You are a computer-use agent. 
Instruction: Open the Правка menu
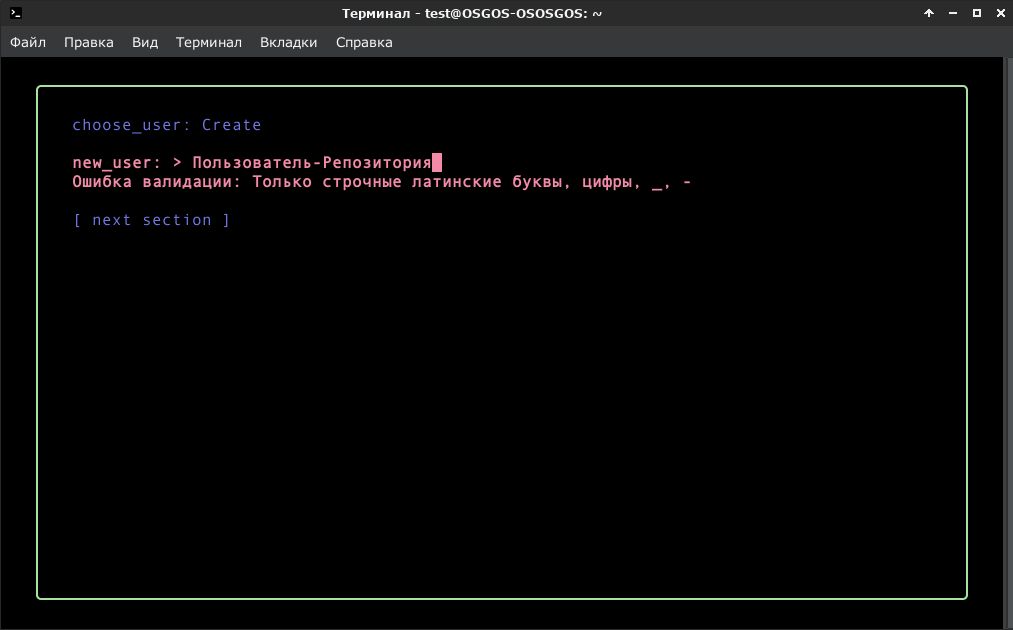tap(89, 42)
